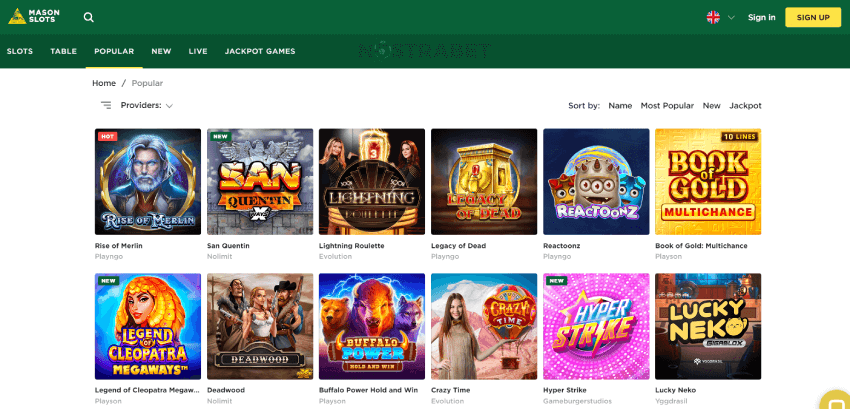Click the filter lines icon
Image resolution: width=850 pixels, height=409 pixels.
coord(106,105)
